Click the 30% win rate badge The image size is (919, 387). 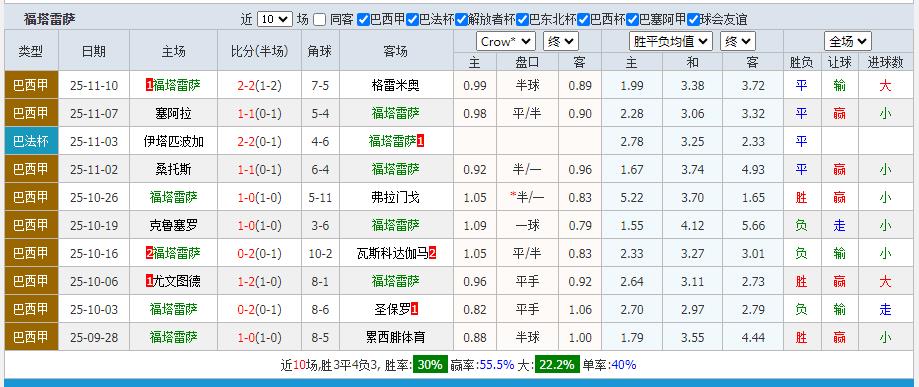click(430, 365)
